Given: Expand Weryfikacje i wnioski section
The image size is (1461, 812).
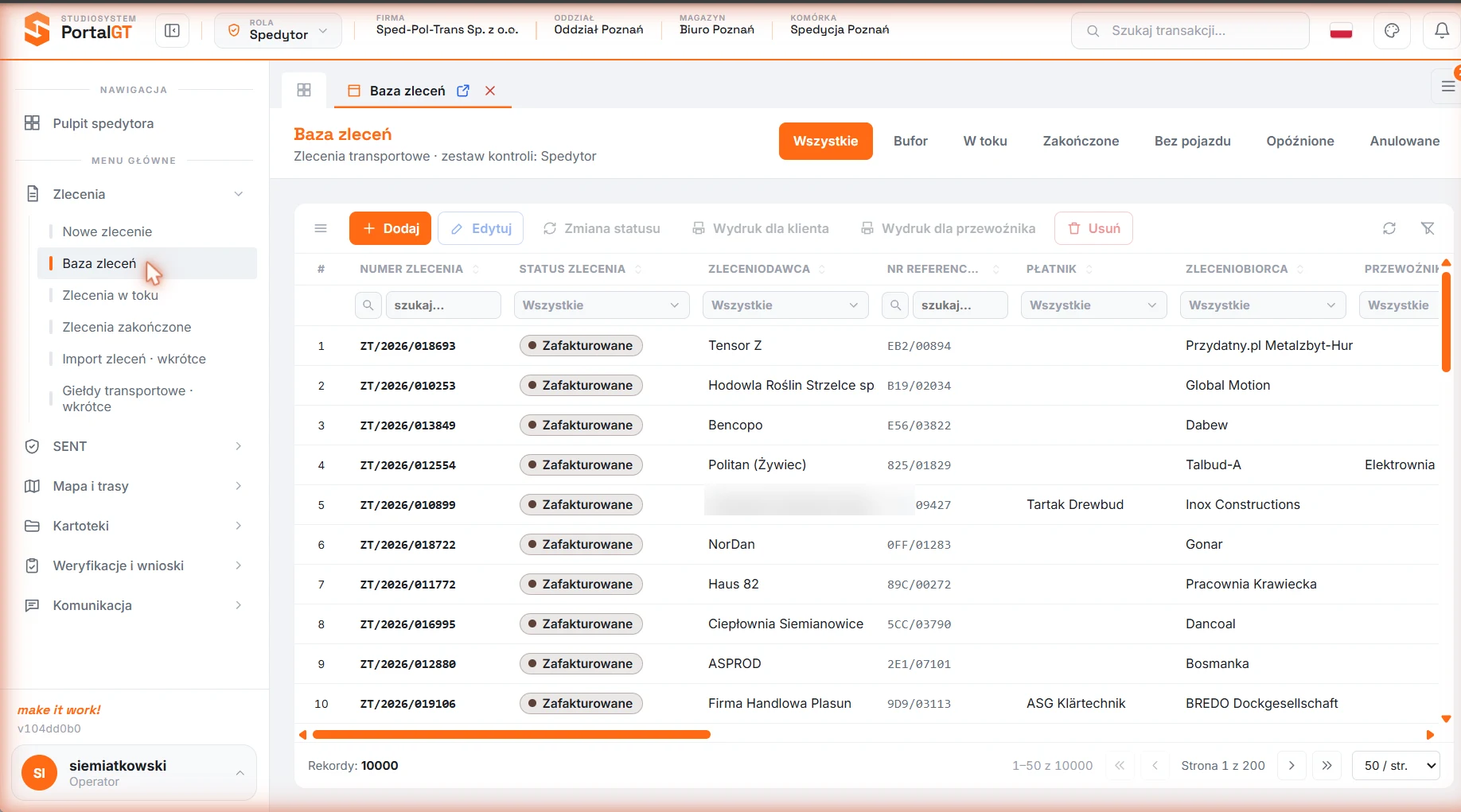Looking at the screenshot, I should [x=239, y=565].
